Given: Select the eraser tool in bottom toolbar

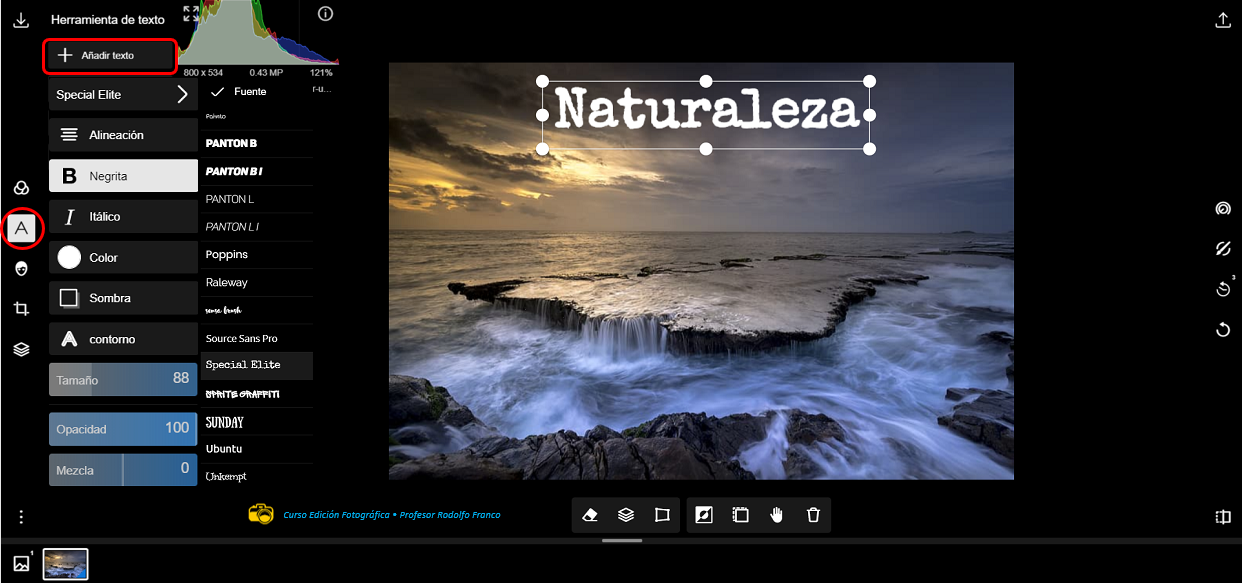Looking at the screenshot, I should click(x=590, y=515).
